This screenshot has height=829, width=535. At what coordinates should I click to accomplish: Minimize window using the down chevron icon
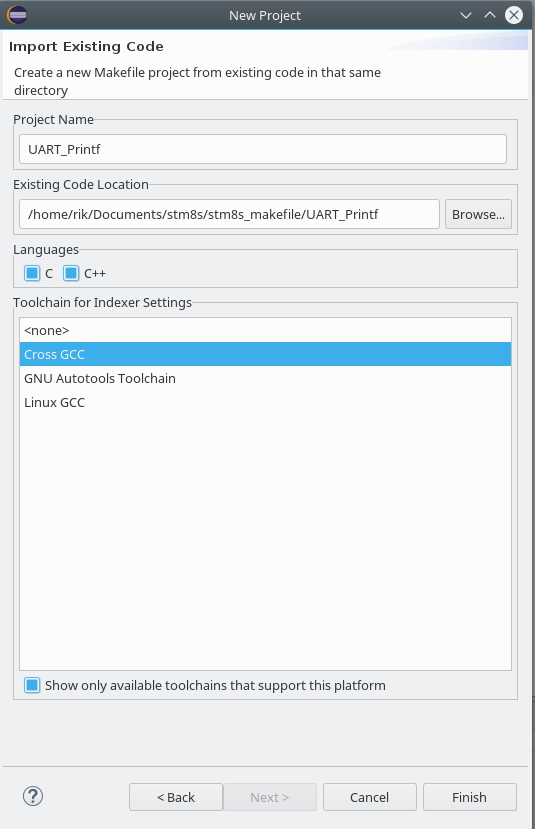coord(466,15)
